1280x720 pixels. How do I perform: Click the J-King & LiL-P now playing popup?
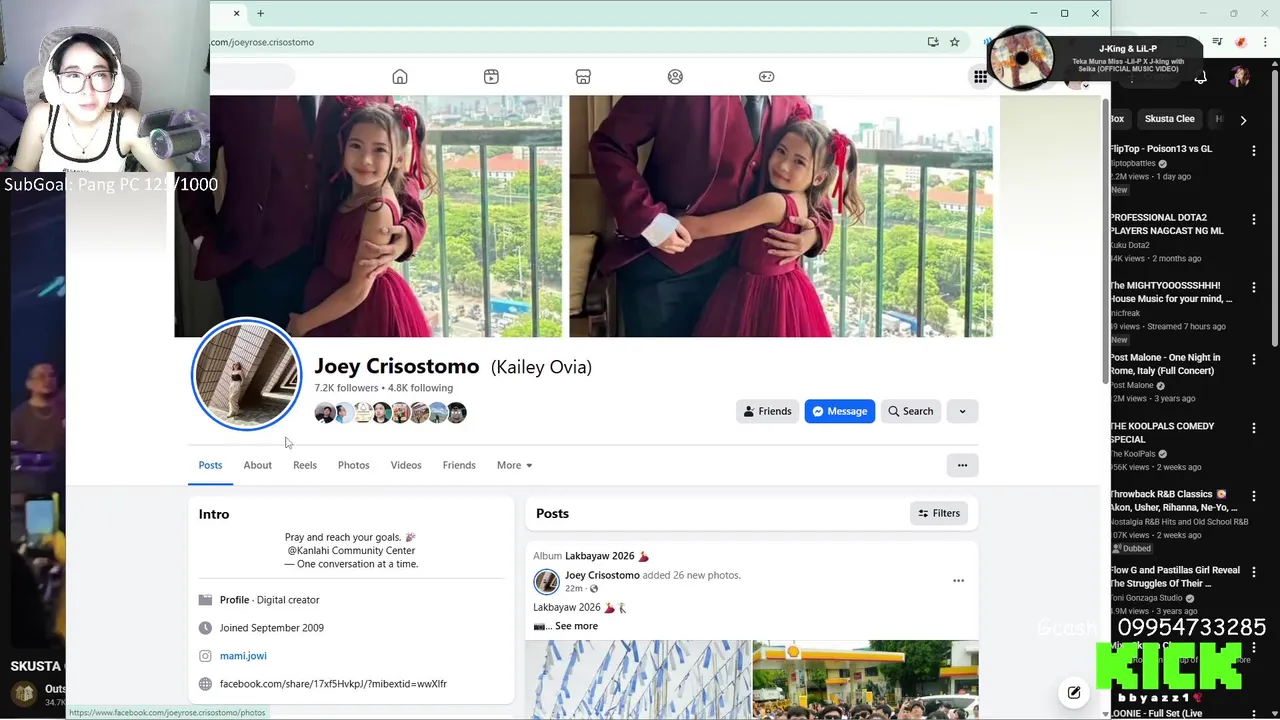(1095, 60)
